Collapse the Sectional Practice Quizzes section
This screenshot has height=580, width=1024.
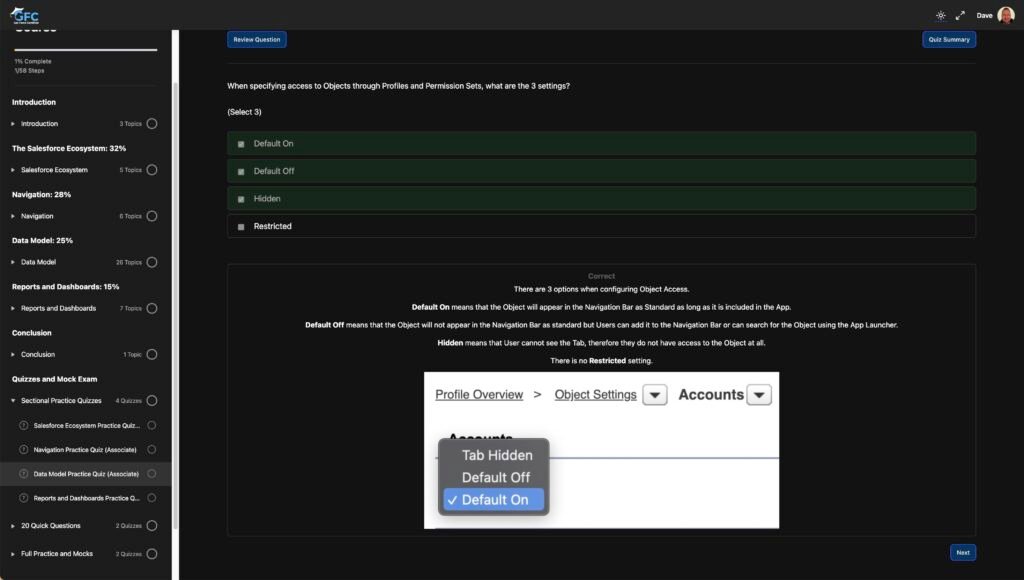pos(13,400)
